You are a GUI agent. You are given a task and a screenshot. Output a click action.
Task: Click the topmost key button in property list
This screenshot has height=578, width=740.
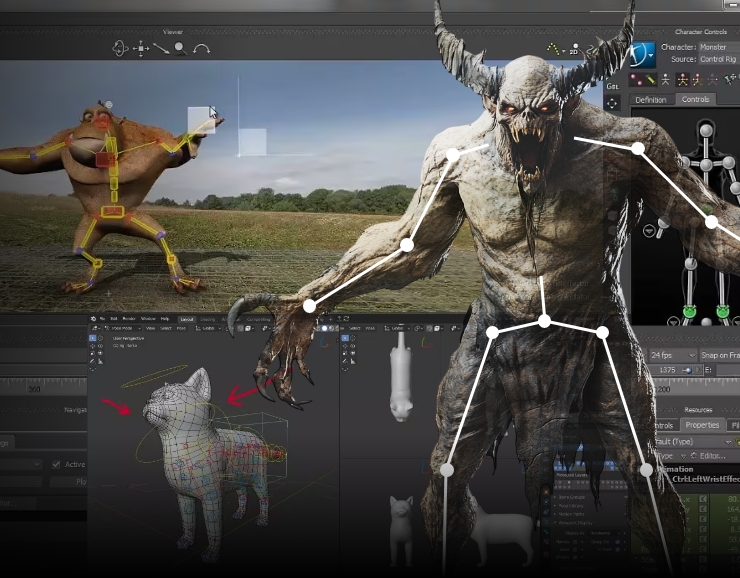[703, 499]
